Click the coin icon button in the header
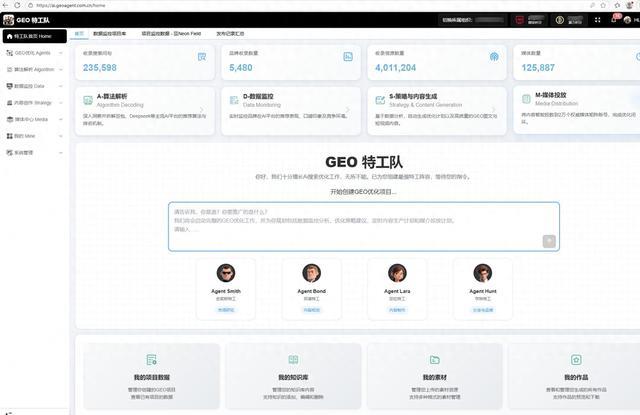This screenshot has width=640, height=415. (560, 20)
